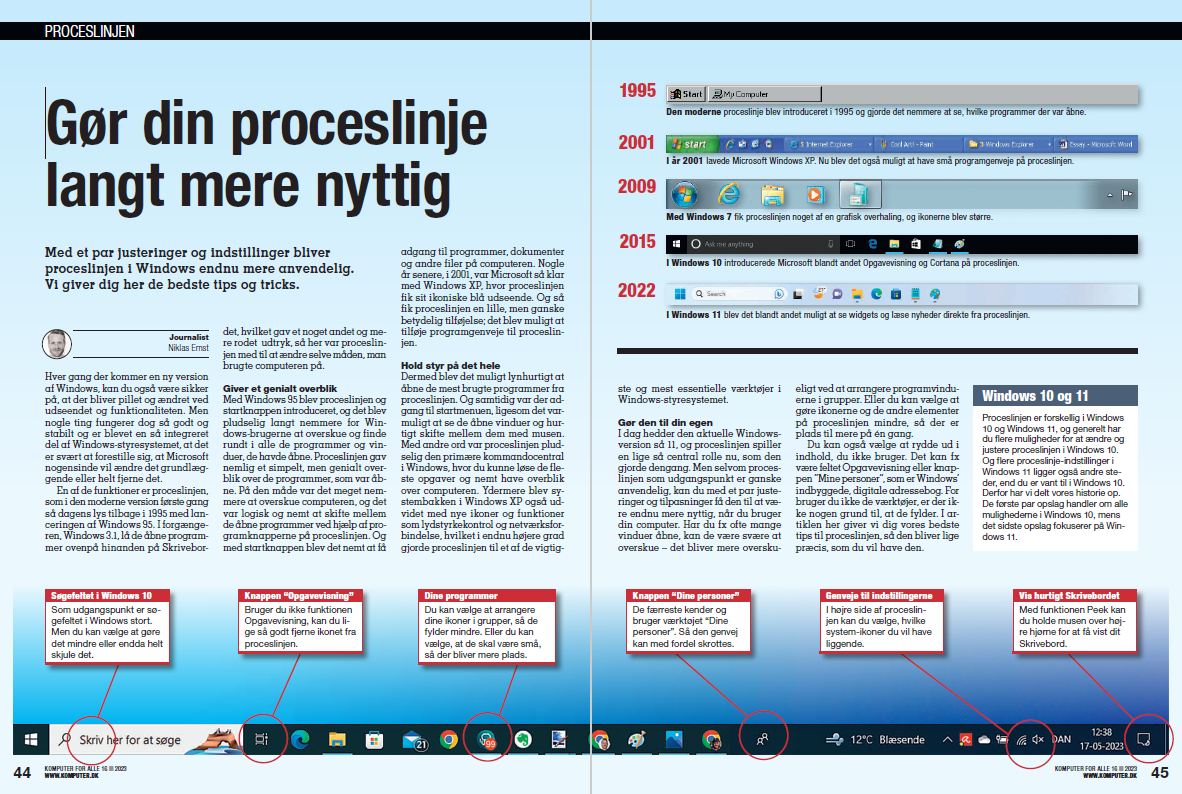Screen dimensions: 1182x794
Task: Click the red antivirus tray icon
Action: coord(966,740)
